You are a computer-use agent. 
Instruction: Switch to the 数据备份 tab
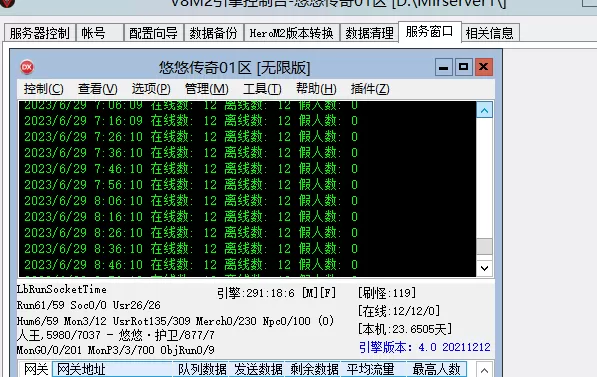(x=214, y=33)
